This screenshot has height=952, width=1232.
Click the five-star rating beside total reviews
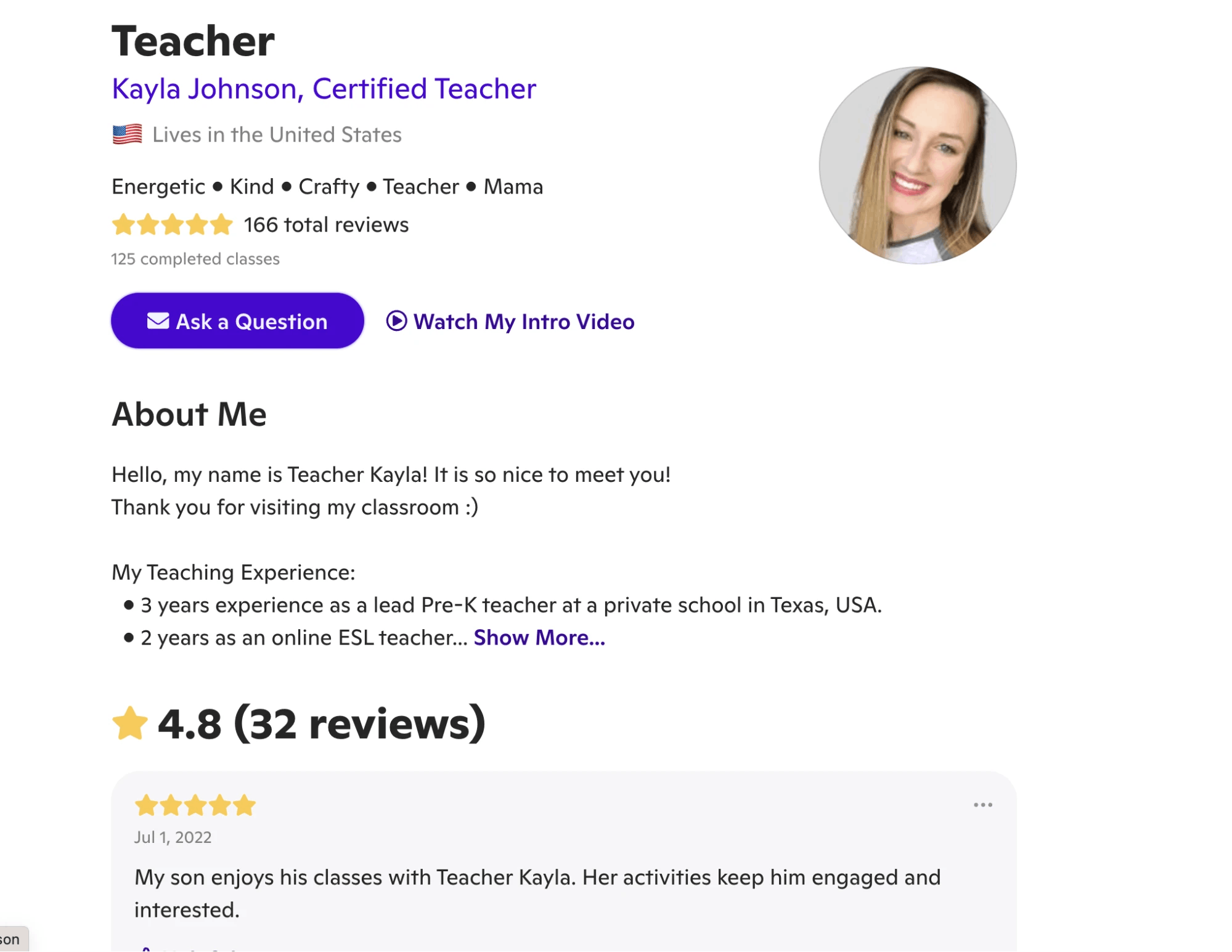tap(172, 225)
